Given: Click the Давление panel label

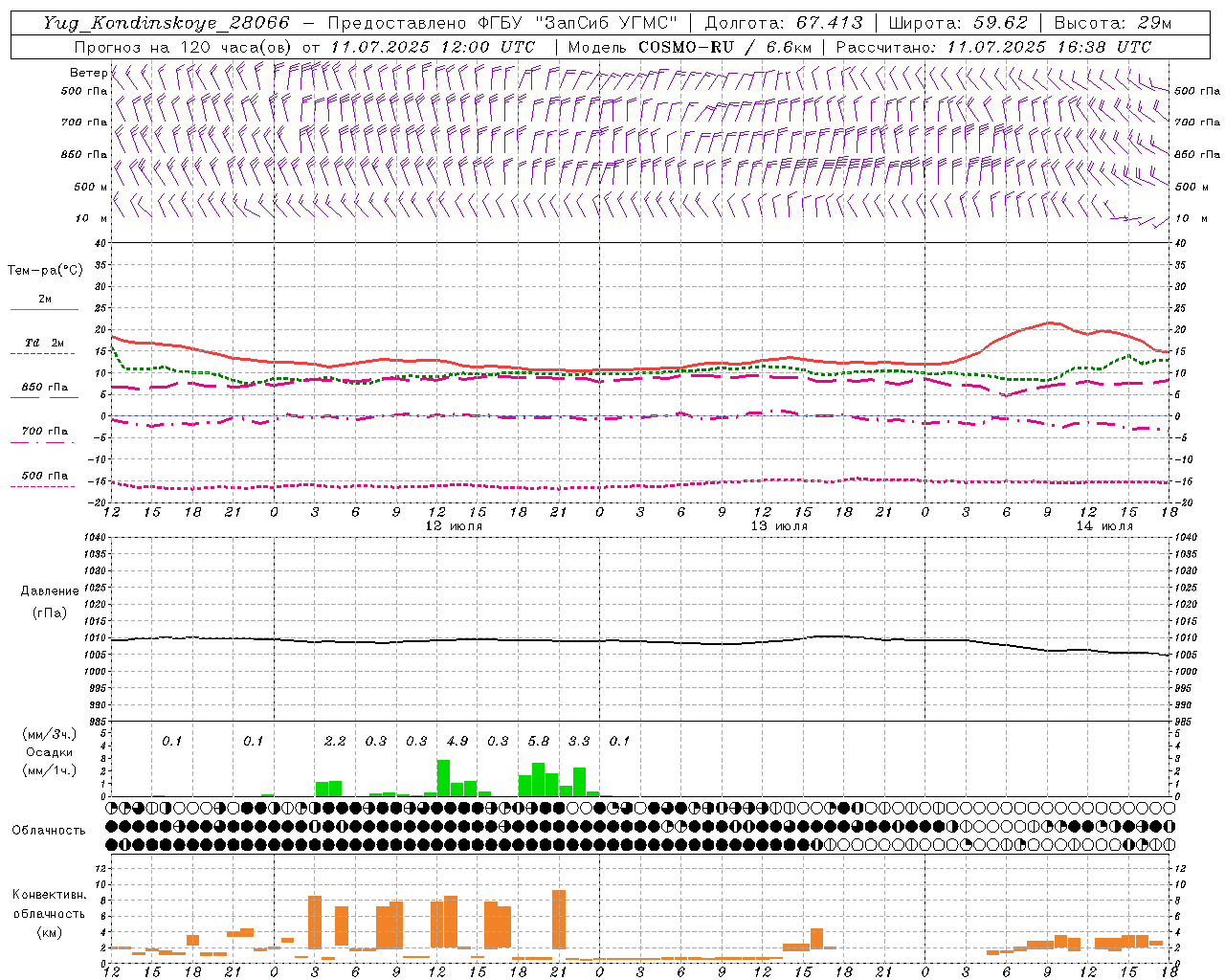Looking at the screenshot, I should point(50,591).
